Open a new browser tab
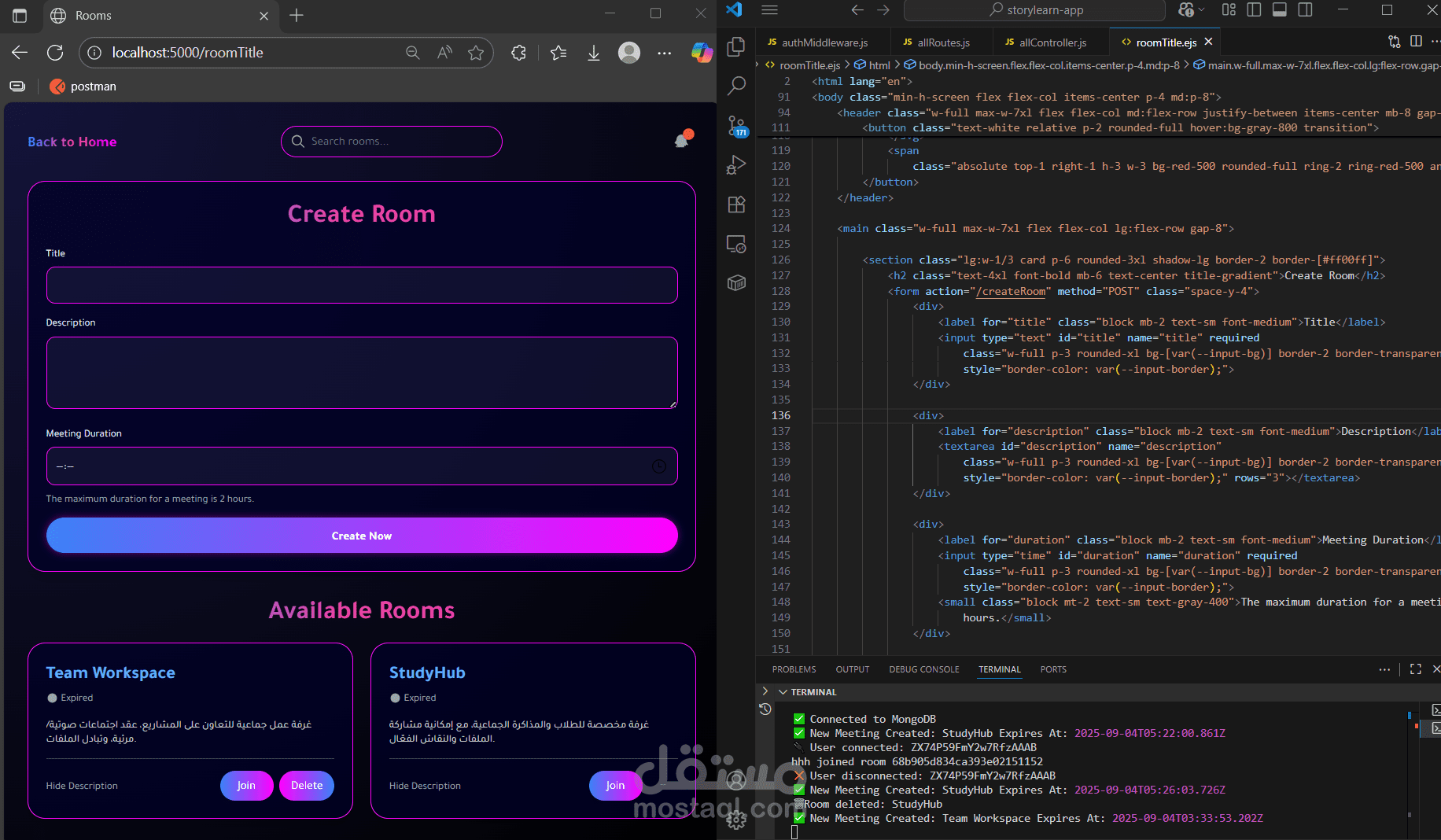Screen dimensions: 1441x840 pyautogui.click(x=297, y=15)
